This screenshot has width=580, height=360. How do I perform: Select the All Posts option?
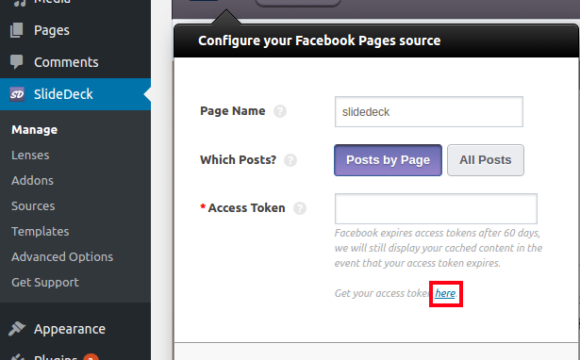click(485, 160)
